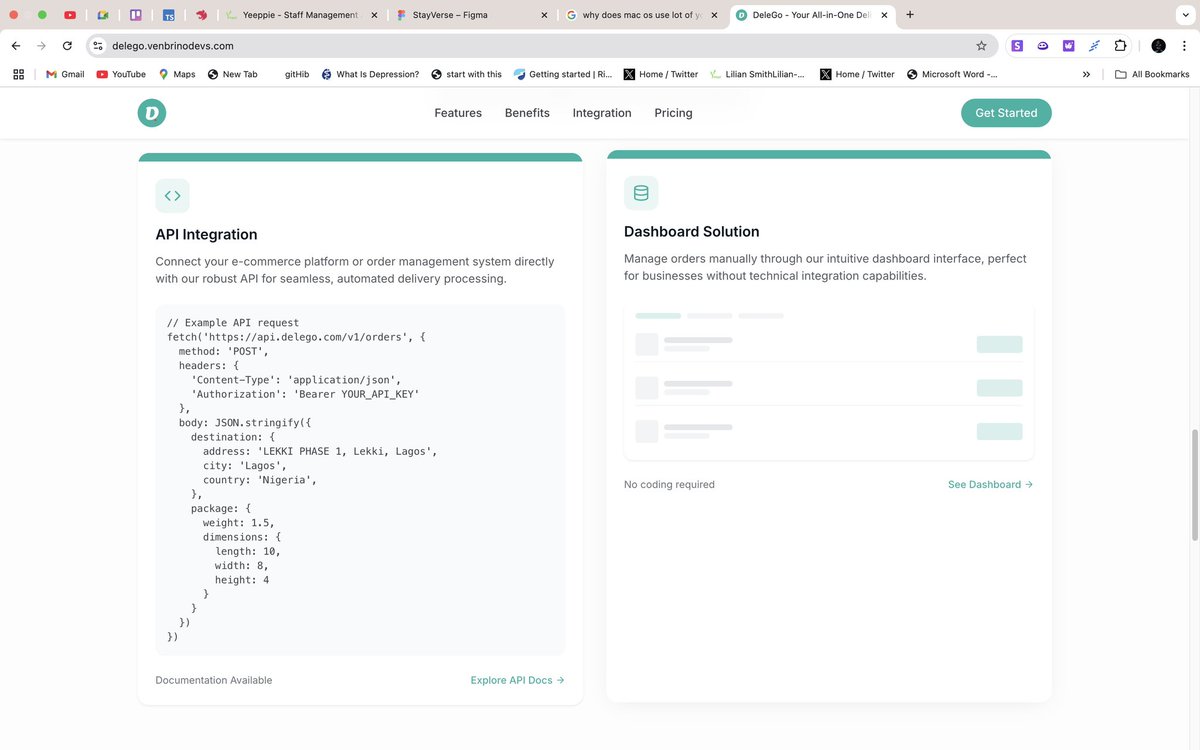The image size is (1200, 750).
Task: Expand the tab search dropdown arrow
Action: click(x=1185, y=15)
